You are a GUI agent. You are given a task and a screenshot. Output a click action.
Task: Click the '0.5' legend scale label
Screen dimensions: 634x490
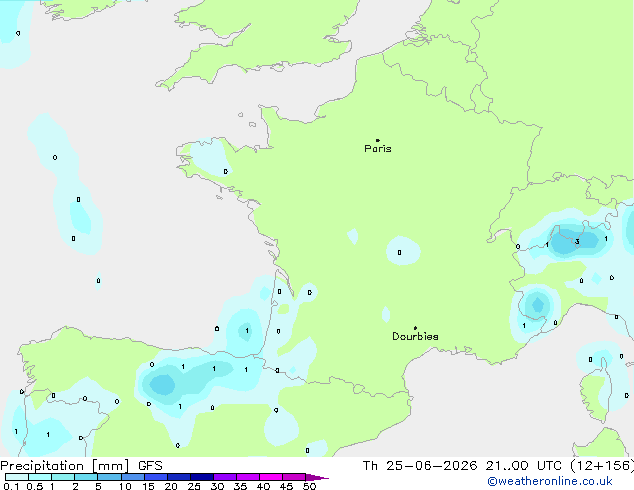(x=34, y=486)
